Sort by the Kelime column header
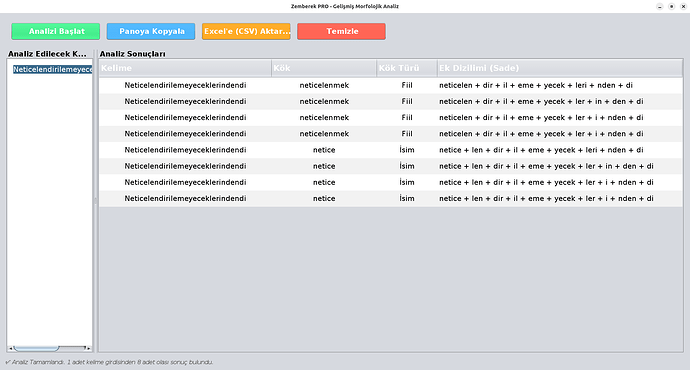This screenshot has width=690, height=370. click(x=185, y=68)
